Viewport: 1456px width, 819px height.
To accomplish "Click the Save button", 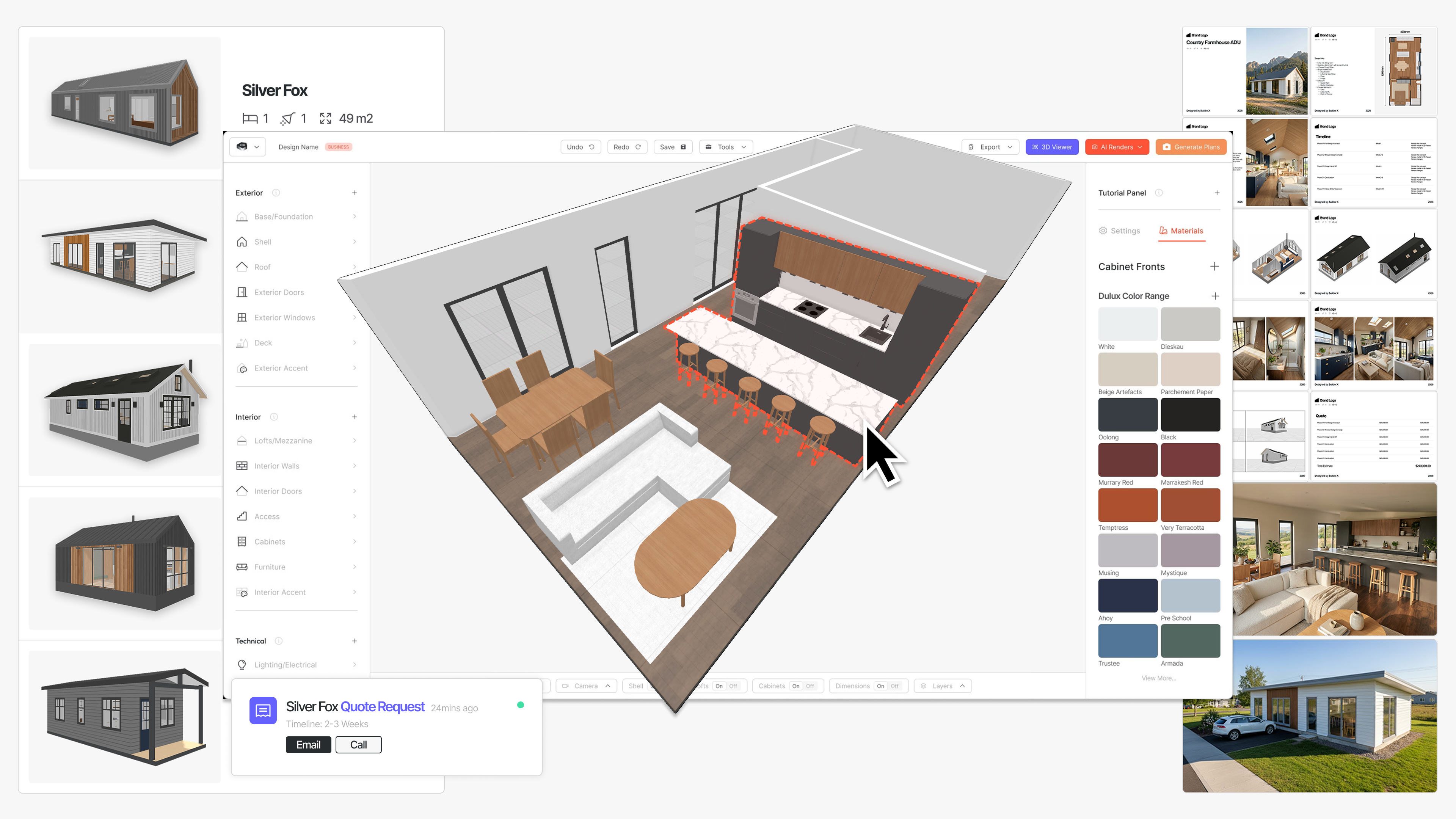I will pos(673,147).
